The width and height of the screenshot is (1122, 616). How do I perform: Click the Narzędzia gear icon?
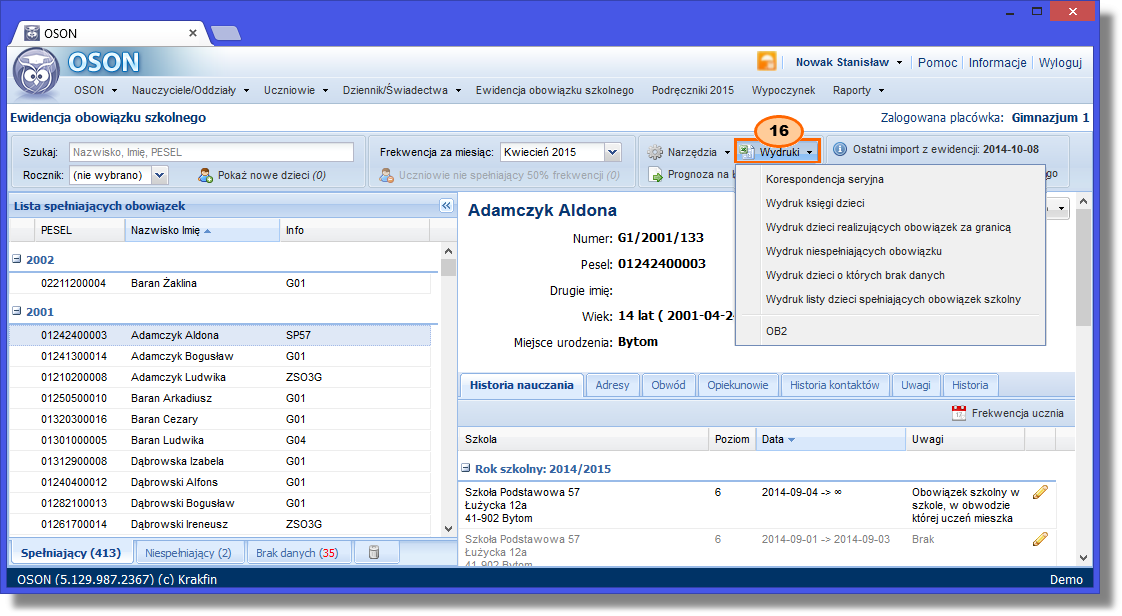(656, 152)
